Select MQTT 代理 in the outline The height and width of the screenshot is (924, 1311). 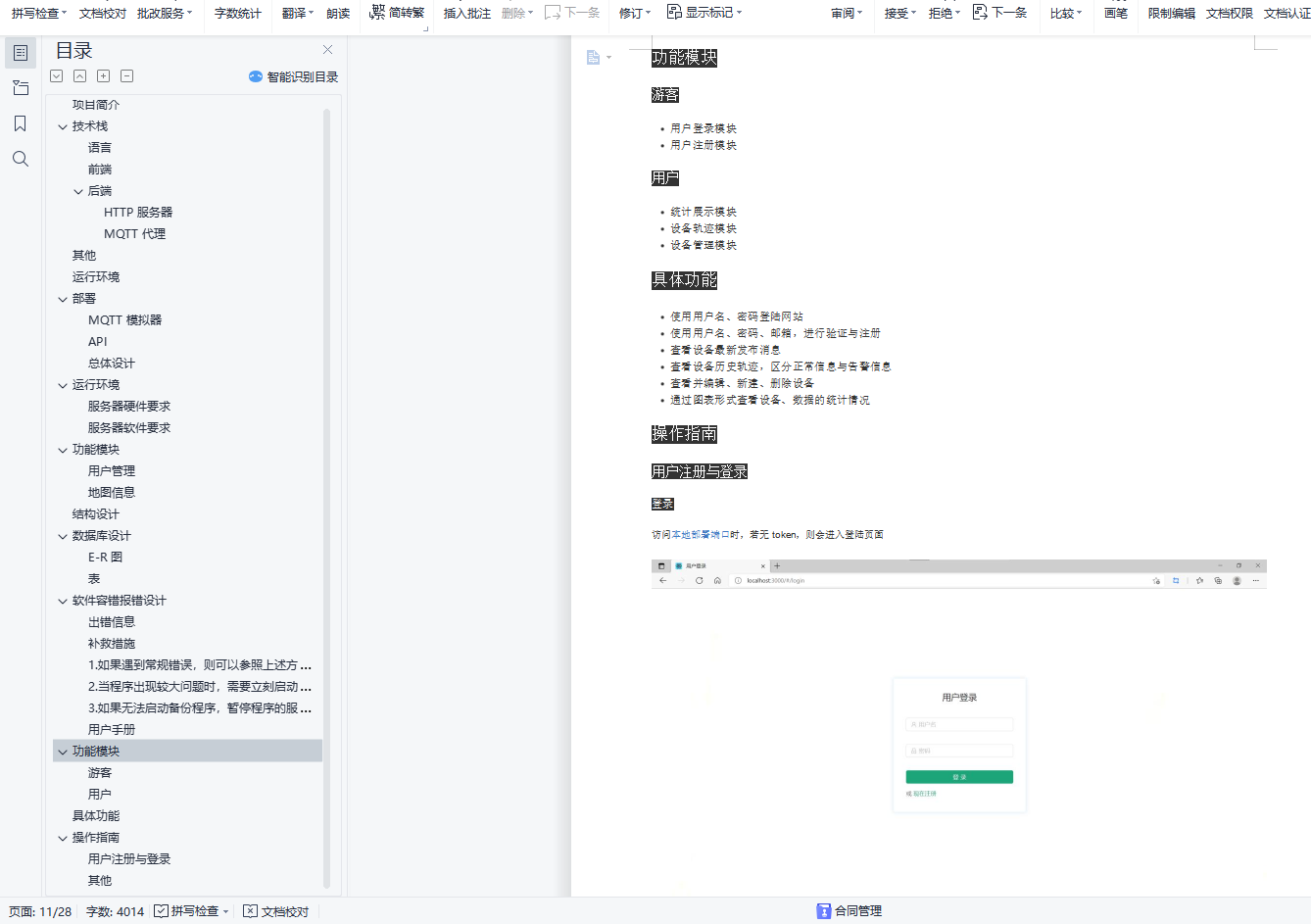coord(135,234)
